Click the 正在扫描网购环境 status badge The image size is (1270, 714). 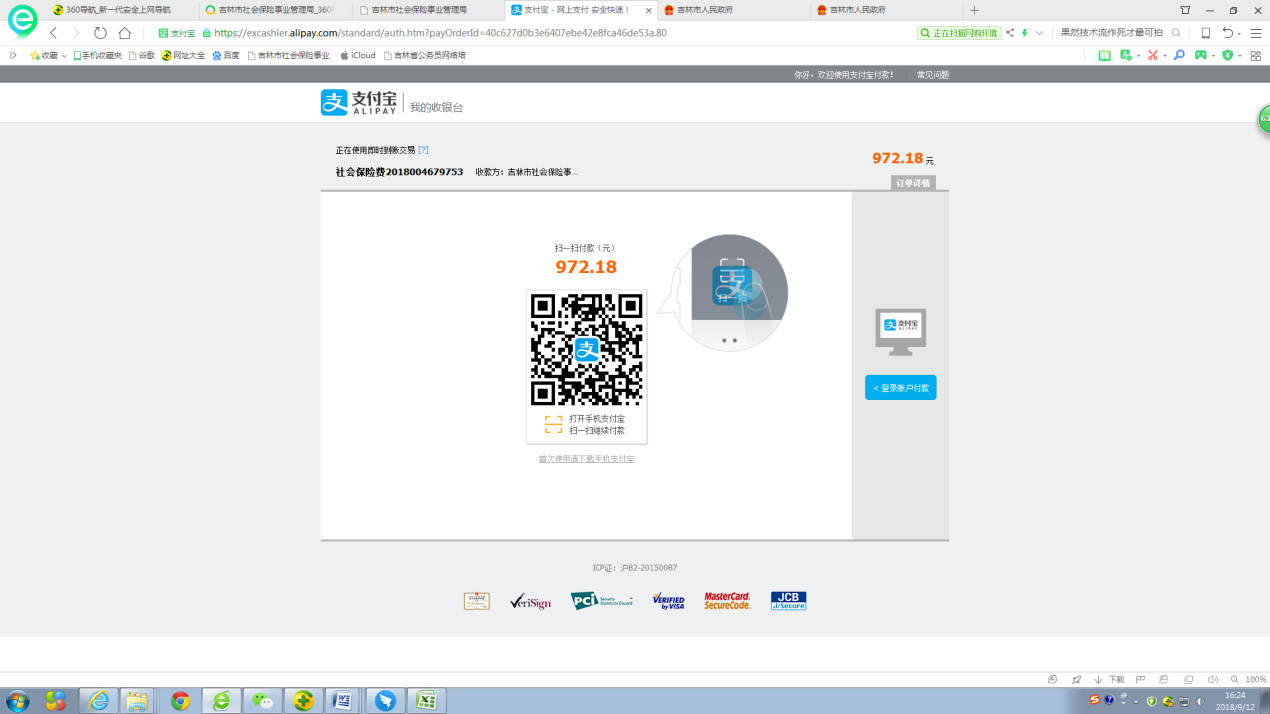(x=959, y=33)
